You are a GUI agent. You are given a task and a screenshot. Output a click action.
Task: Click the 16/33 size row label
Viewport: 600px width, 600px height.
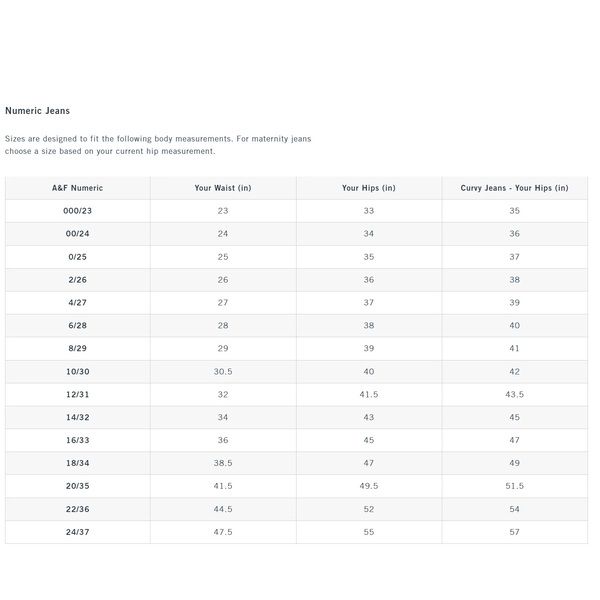click(77, 441)
